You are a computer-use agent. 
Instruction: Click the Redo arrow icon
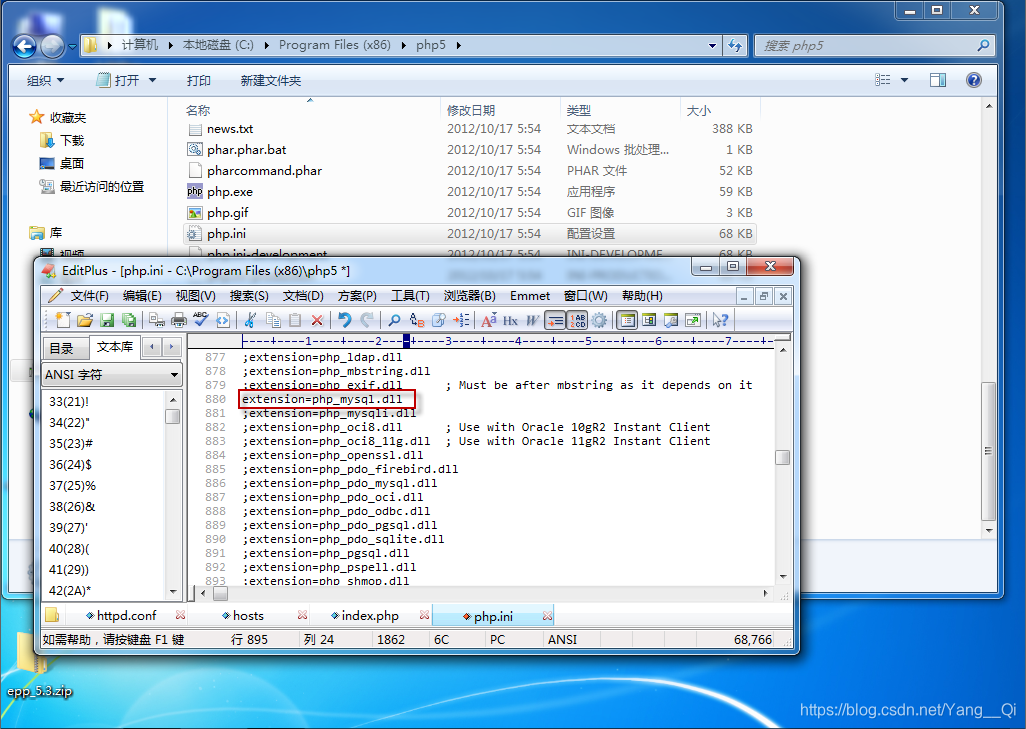click(x=367, y=320)
